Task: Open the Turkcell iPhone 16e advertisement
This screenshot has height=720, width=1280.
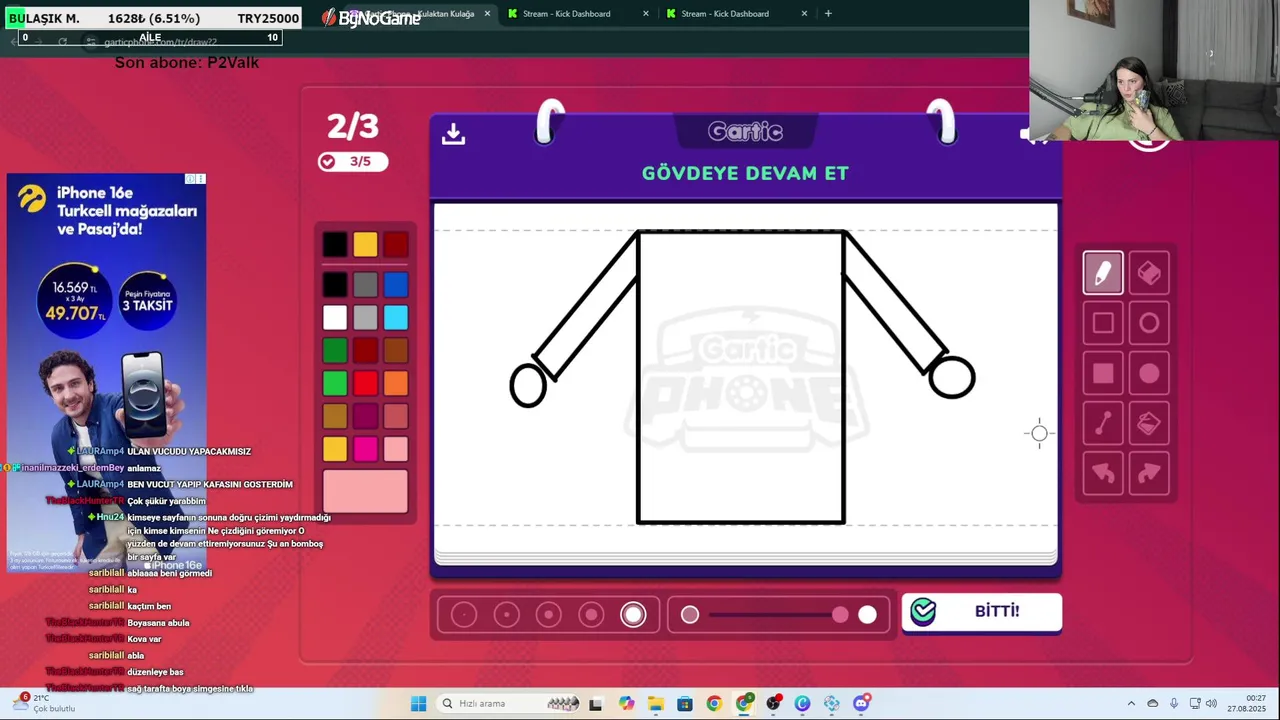Action: coord(106,372)
